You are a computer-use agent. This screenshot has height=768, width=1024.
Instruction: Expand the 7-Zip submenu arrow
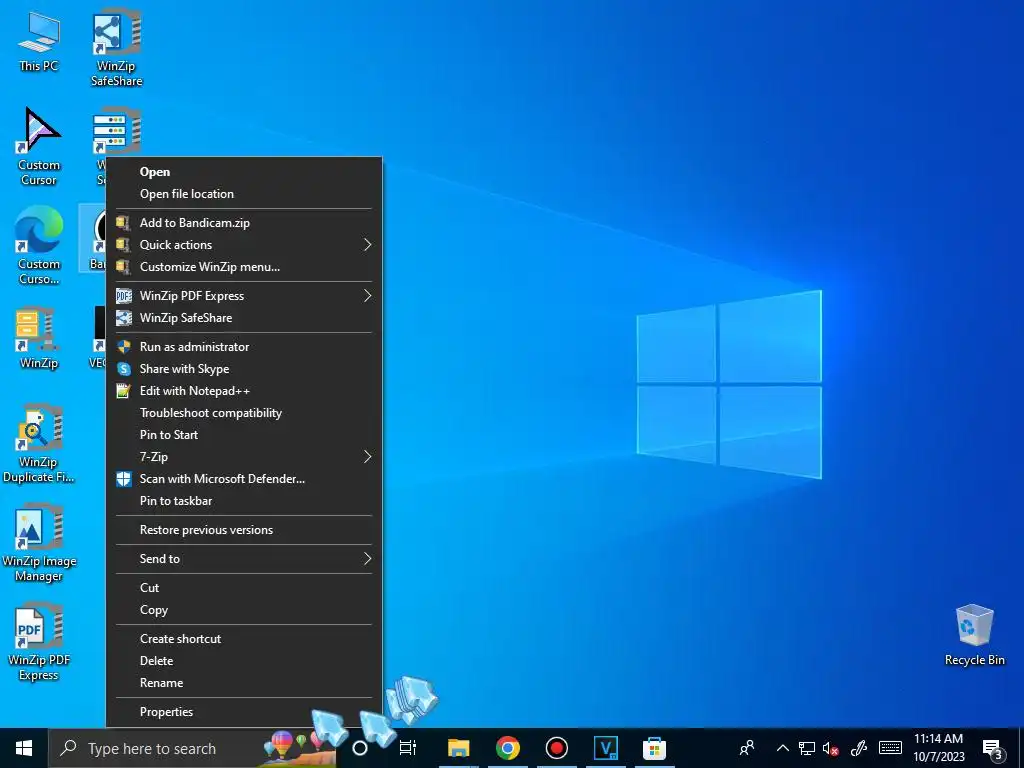coord(367,457)
